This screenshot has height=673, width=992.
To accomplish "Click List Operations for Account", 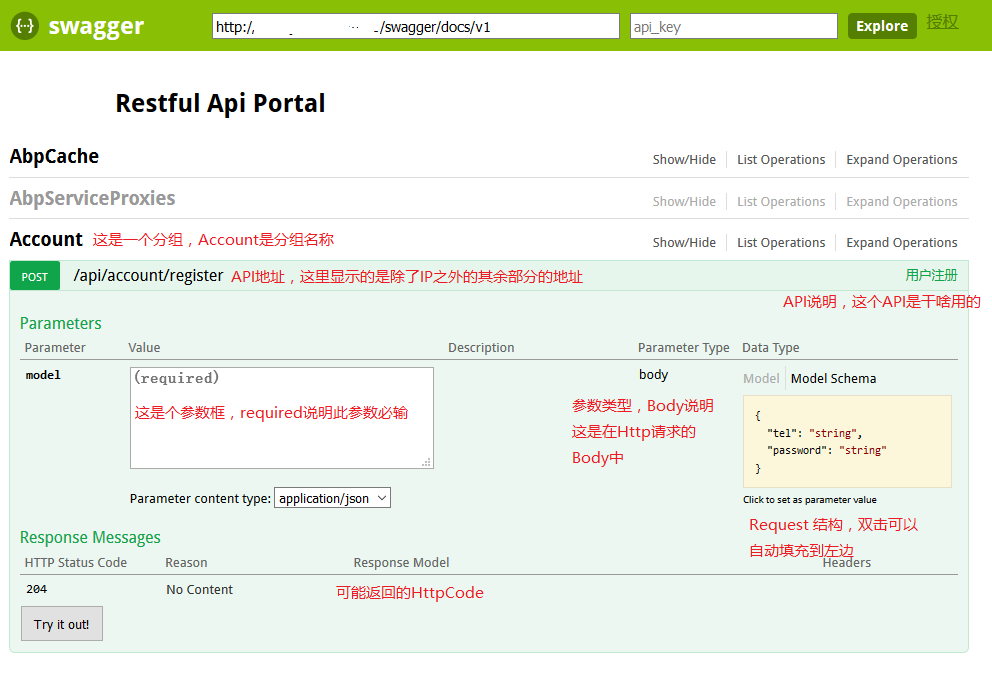I will [781, 242].
